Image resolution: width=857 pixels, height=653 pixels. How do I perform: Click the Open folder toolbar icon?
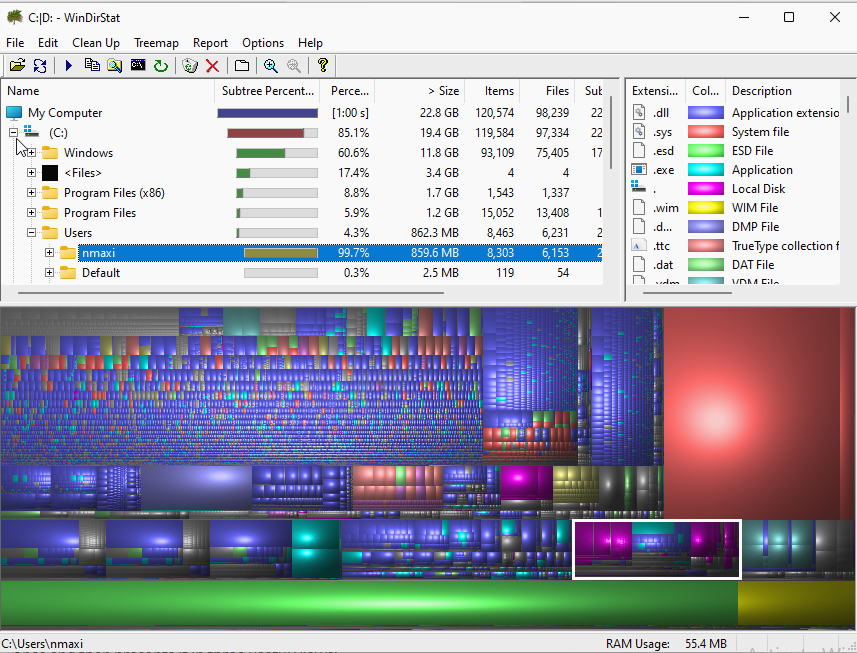click(x=17, y=65)
